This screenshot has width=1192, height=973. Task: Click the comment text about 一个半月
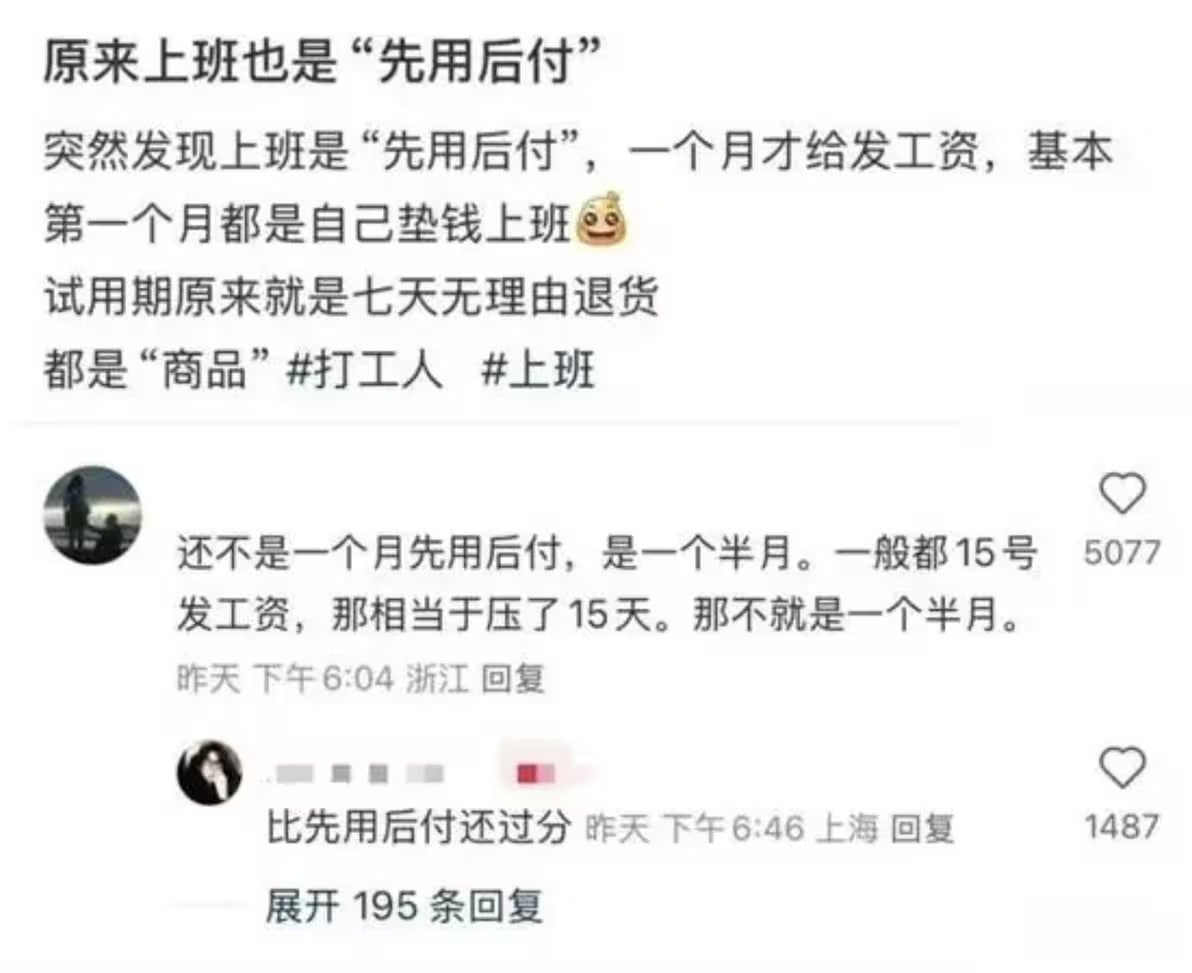607,584
